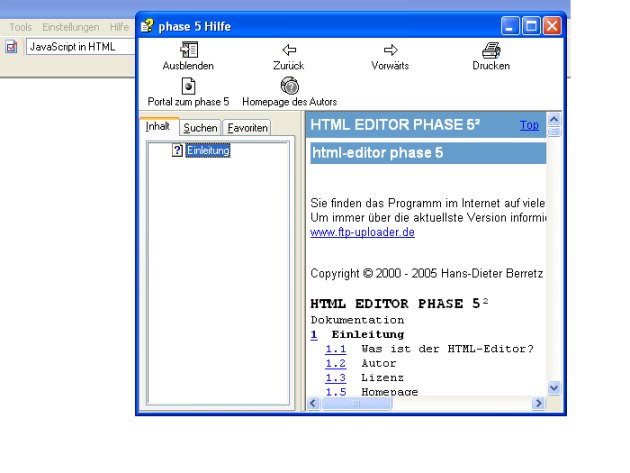Follow link 1.2 Autor
The height and width of the screenshot is (473, 630).
(335, 363)
